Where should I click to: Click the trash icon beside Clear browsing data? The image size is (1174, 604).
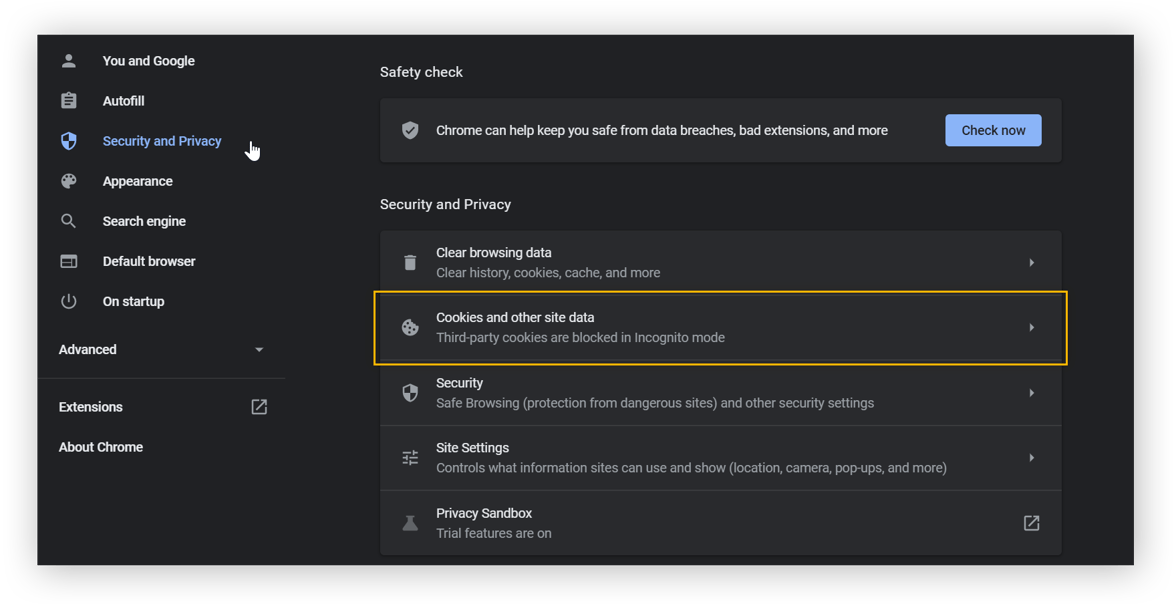[410, 262]
